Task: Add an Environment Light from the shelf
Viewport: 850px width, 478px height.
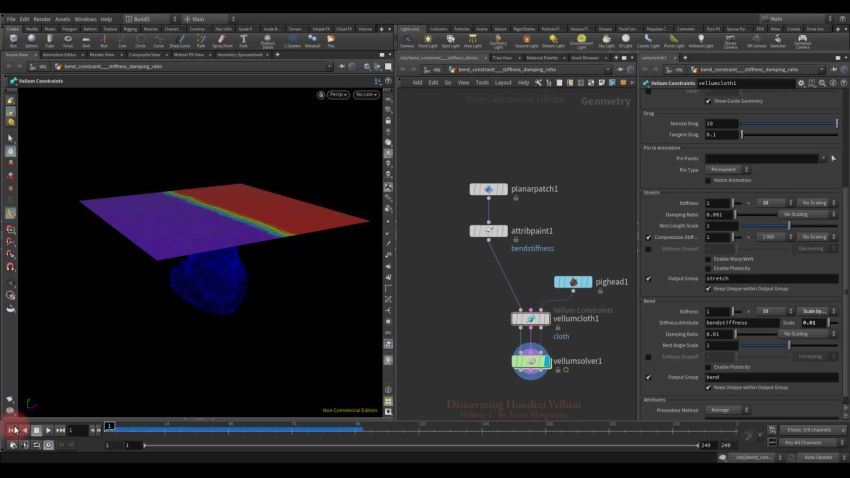Action: click(581, 41)
